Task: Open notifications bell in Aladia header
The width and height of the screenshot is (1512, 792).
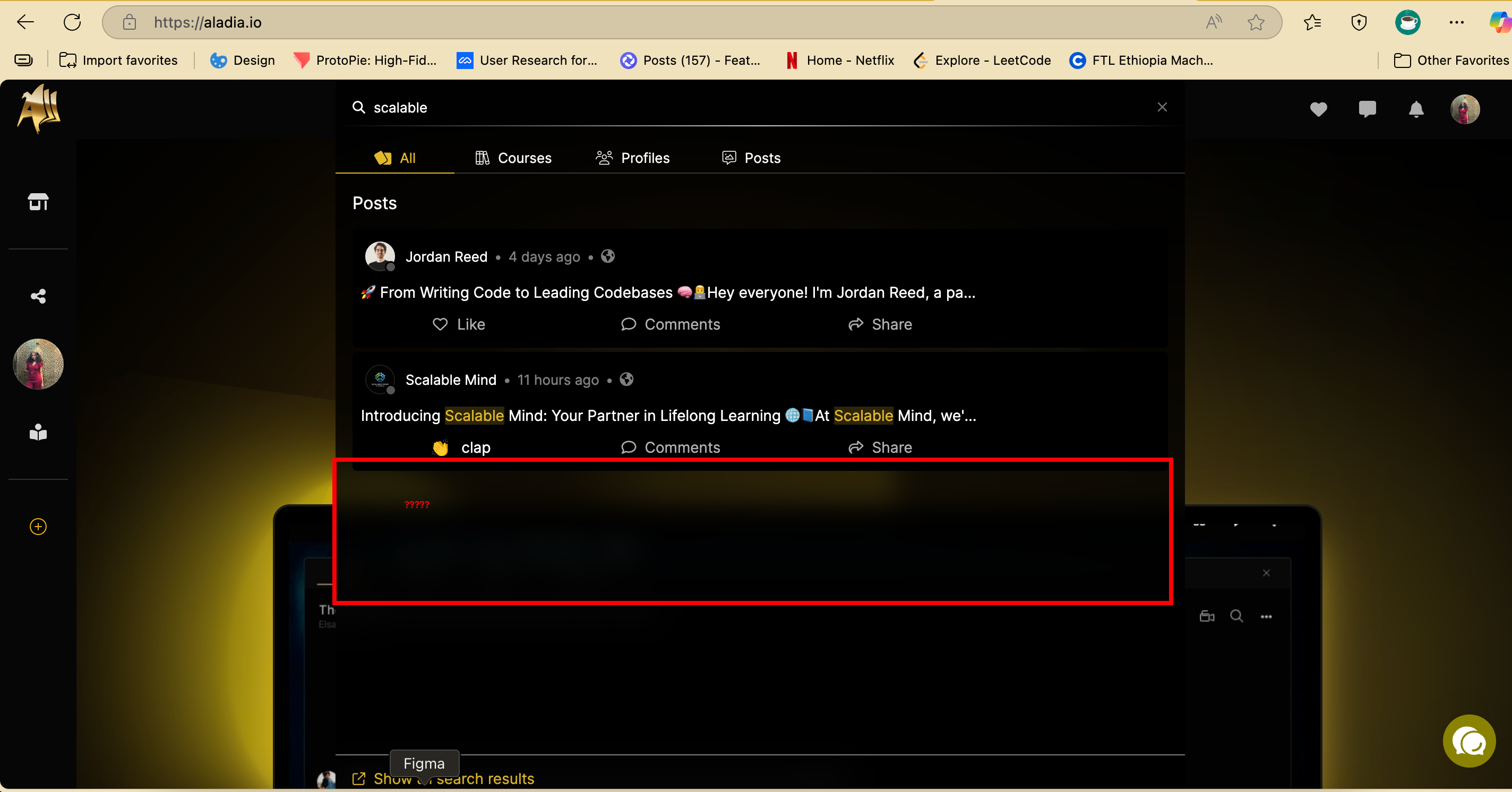Action: pyautogui.click(x=1416, y=109)
